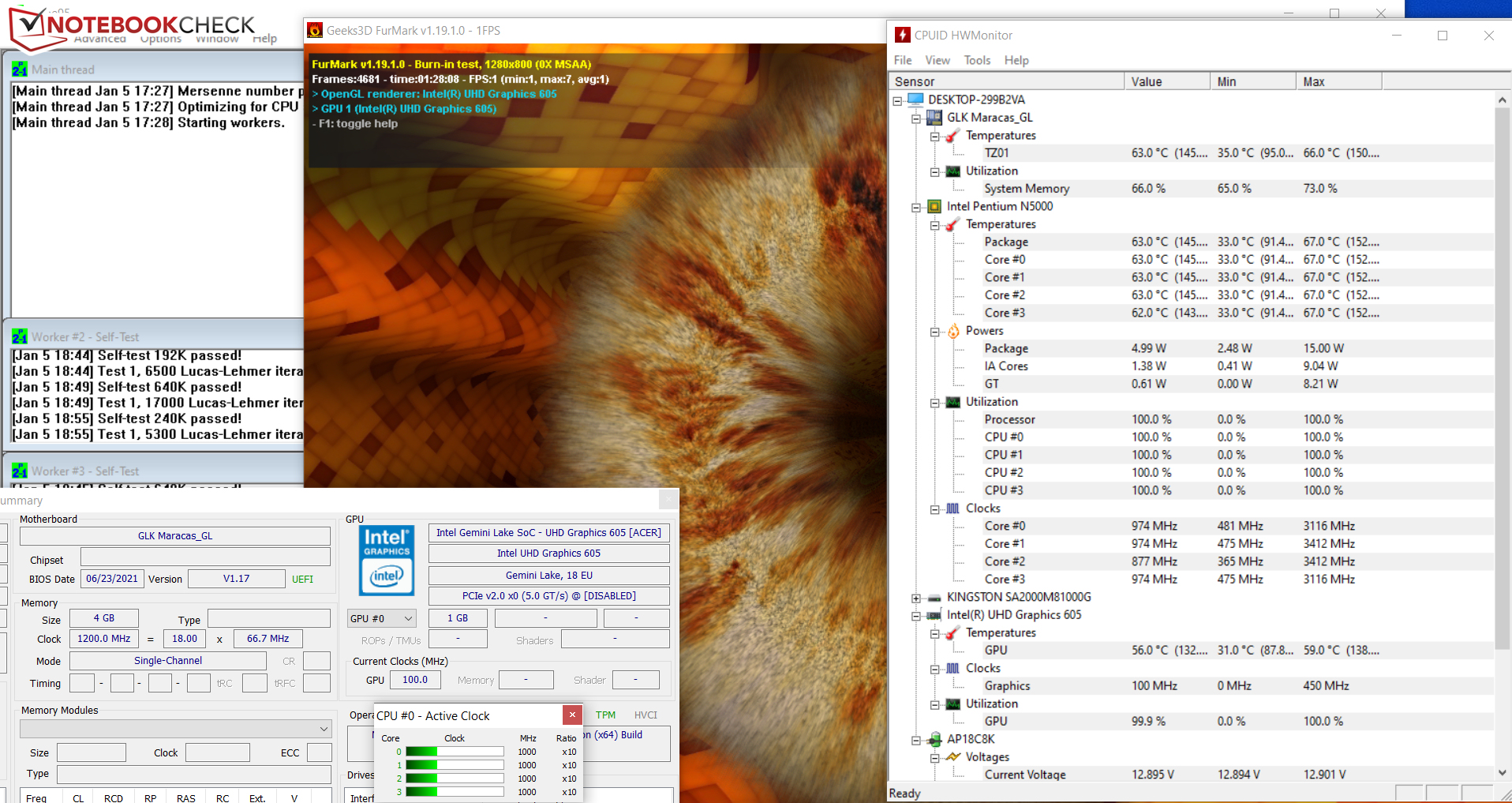Screen dimensions: 1512x803
Task: Click the thermometer icon under GLK Maracas_GL
Action: 953,136
